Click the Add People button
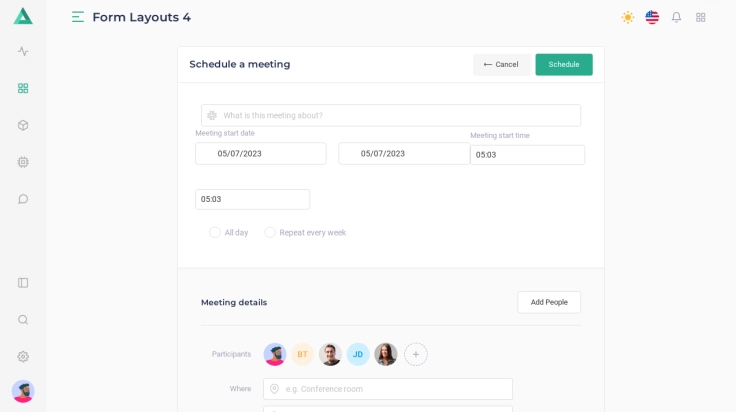 [x=548, y=302]
